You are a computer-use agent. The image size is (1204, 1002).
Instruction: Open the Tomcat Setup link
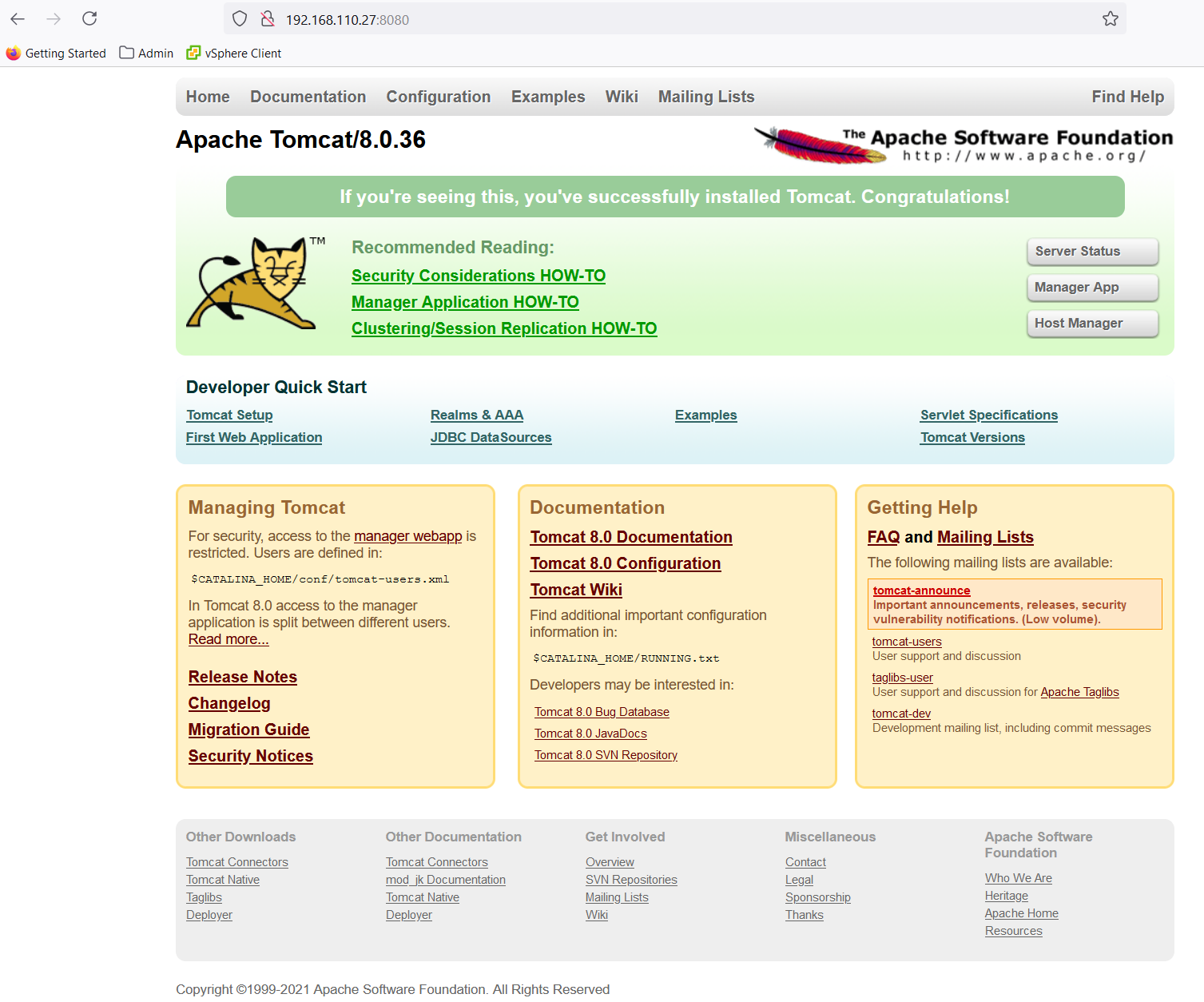229,415
